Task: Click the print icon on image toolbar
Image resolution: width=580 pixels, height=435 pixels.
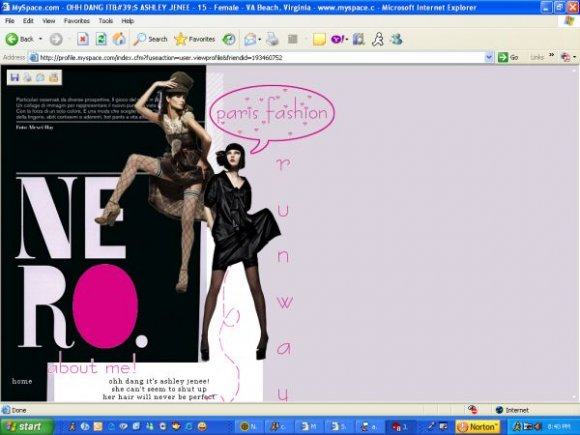Action: [28, 77]
